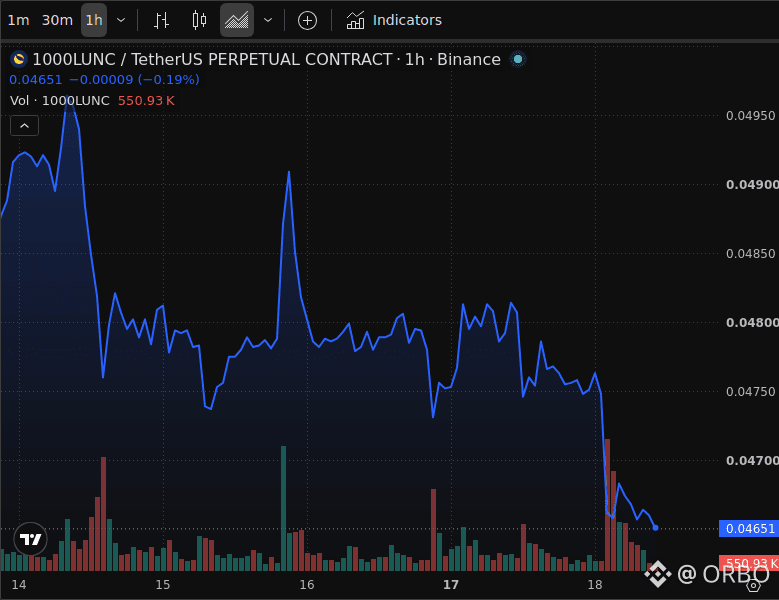This screenshot has height=600, width=779.
Task: Select the 1h timeframe
Action: coord(94,20)
